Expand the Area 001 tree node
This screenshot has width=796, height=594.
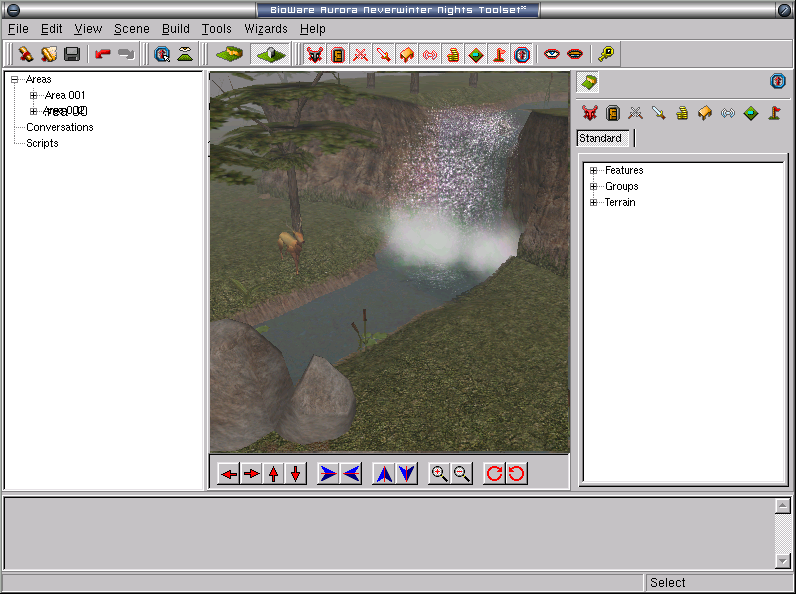pyautogui.click(x=33, y=96)
